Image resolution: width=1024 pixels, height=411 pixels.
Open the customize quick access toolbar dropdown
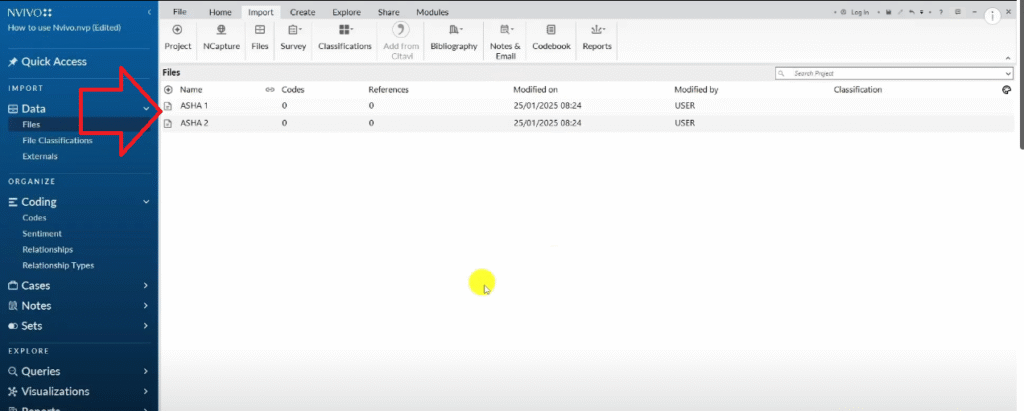pyautogui.click(x=921, y=12)
